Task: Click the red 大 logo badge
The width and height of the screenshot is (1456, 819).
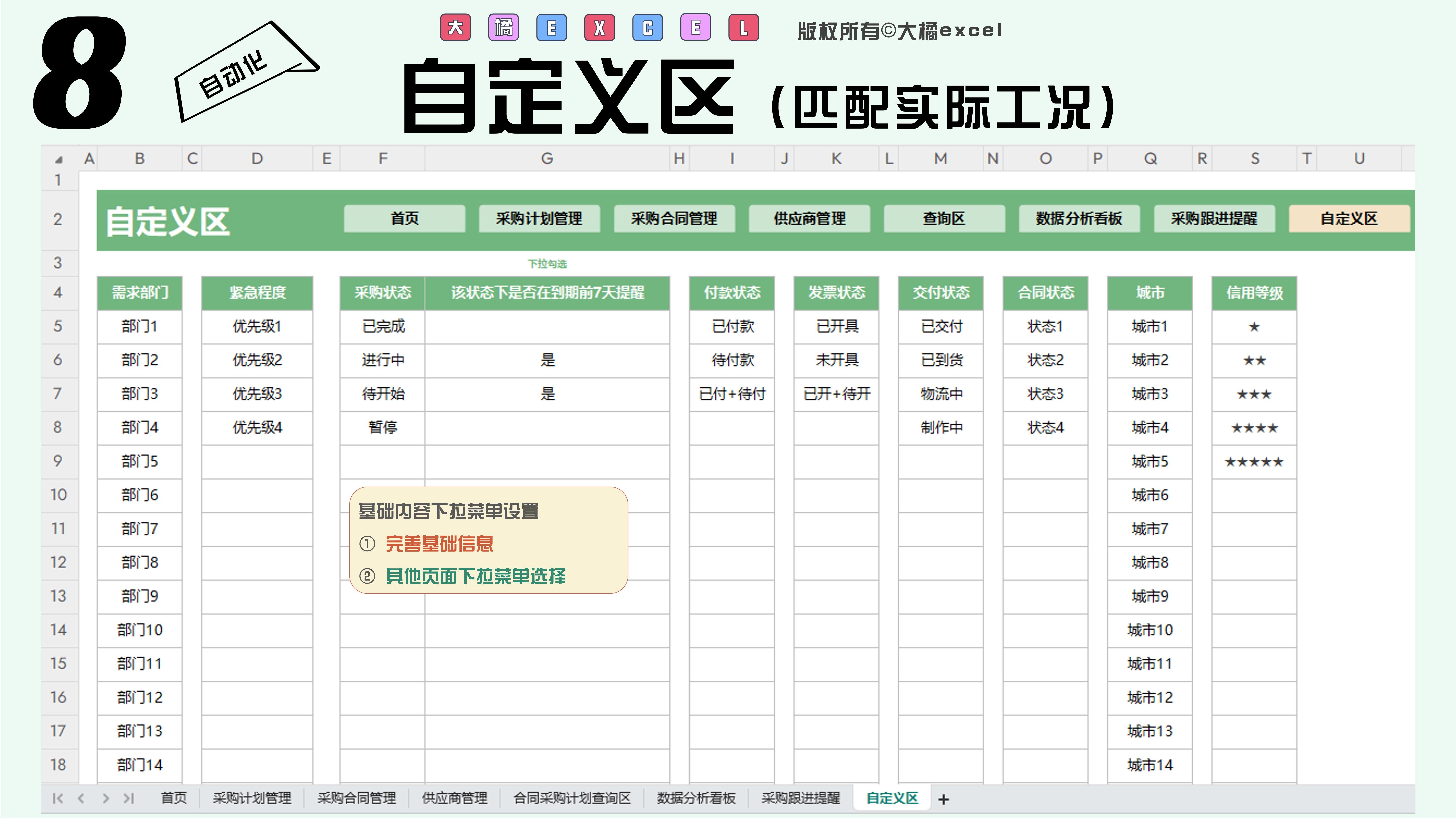Action: (x=455, y=28)
